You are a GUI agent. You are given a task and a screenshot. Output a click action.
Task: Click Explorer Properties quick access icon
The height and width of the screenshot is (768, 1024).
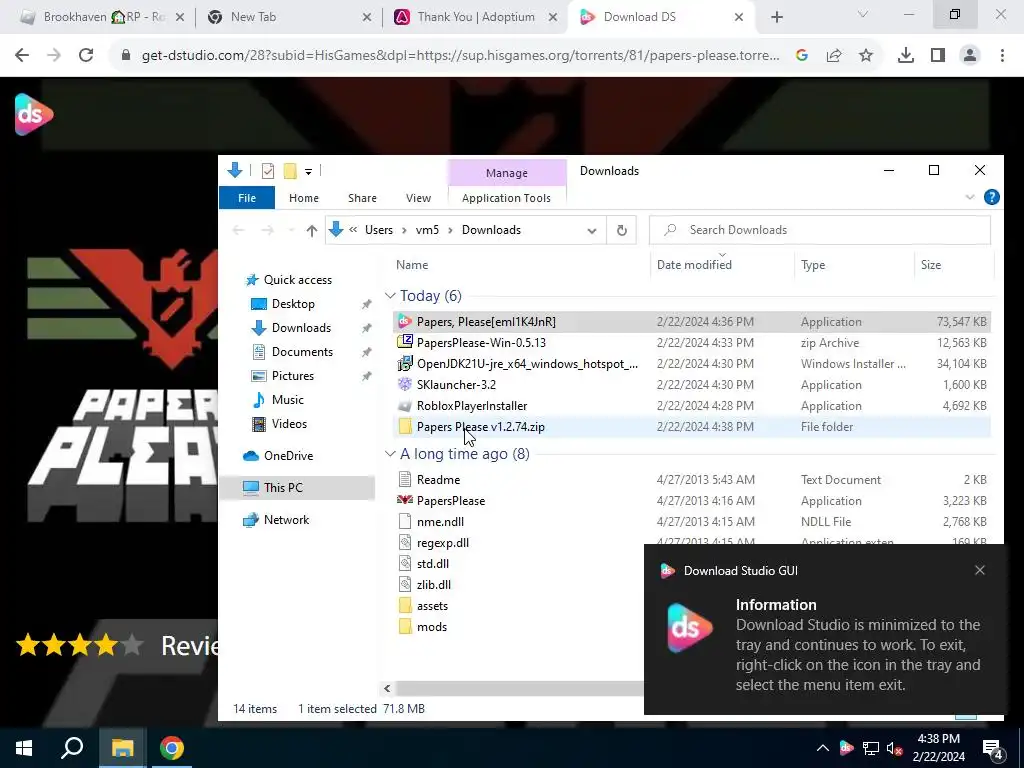pos(268,171)
